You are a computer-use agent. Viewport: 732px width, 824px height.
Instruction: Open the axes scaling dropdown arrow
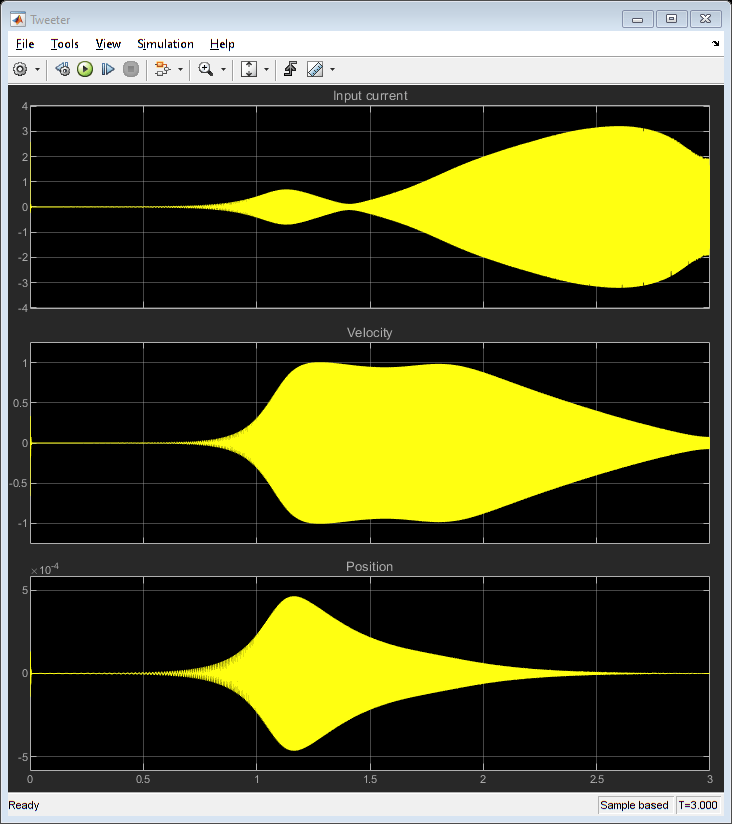point(266,69)
